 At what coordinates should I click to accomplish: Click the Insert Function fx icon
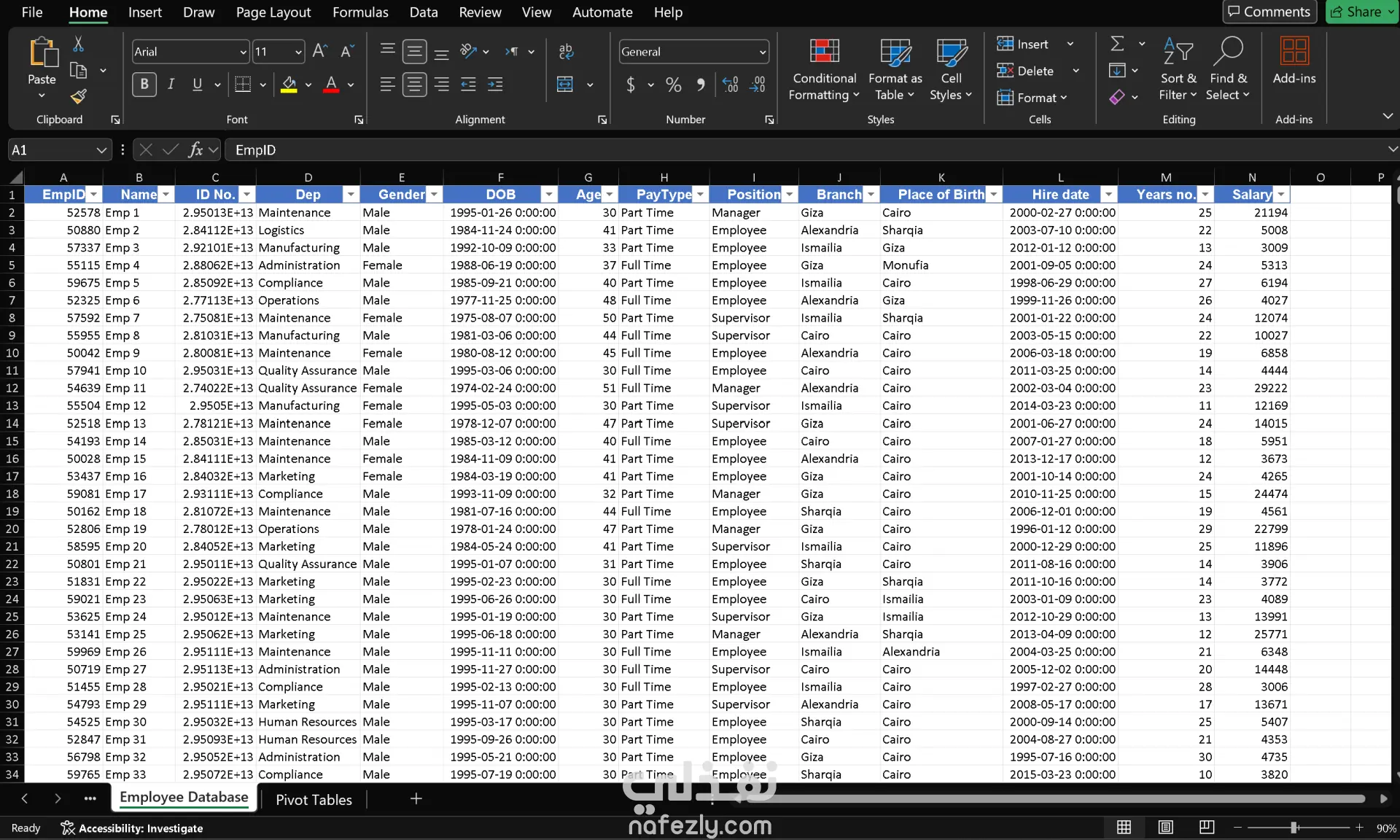click(x=195, y=150)
